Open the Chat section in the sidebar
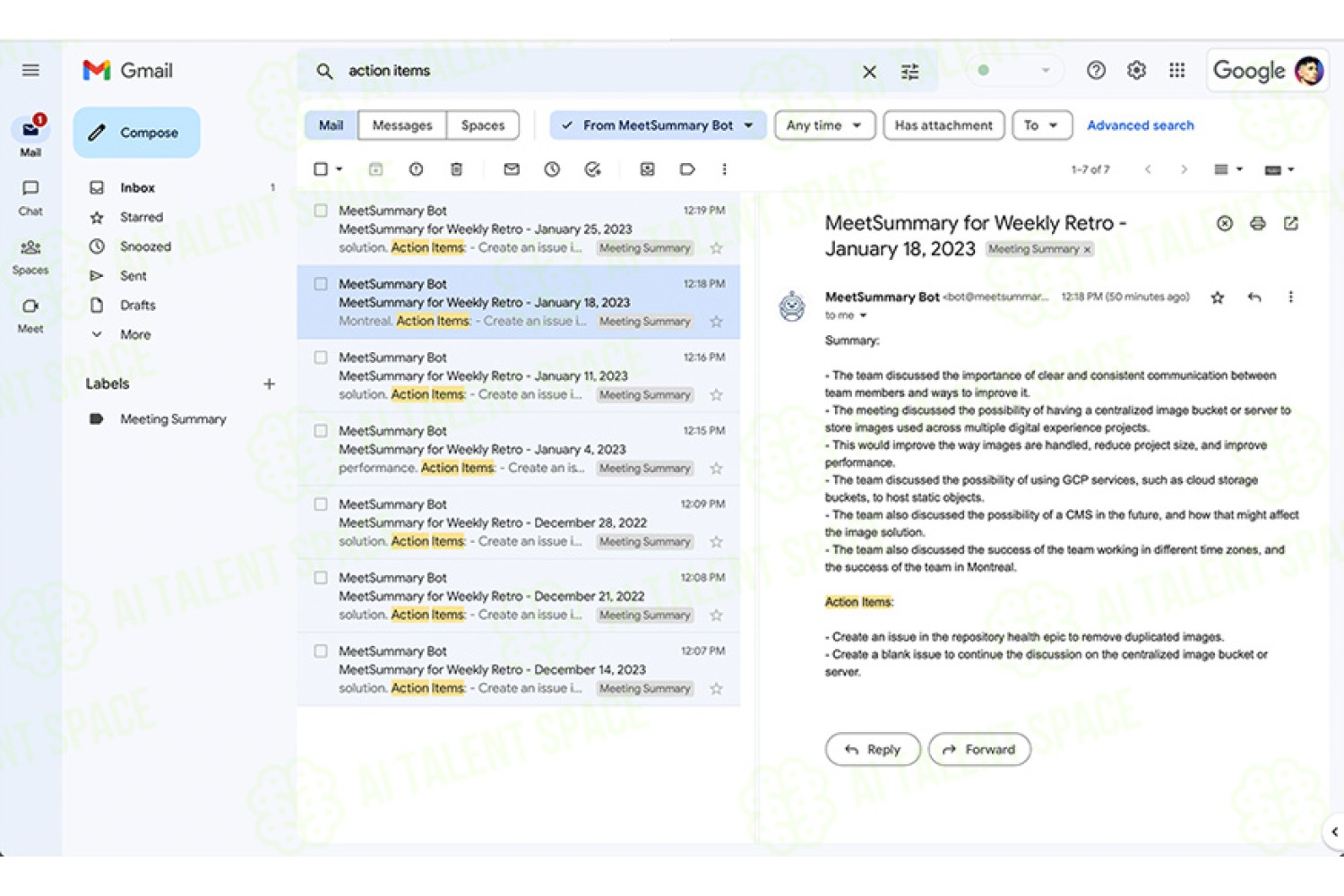 pos(30,197)
